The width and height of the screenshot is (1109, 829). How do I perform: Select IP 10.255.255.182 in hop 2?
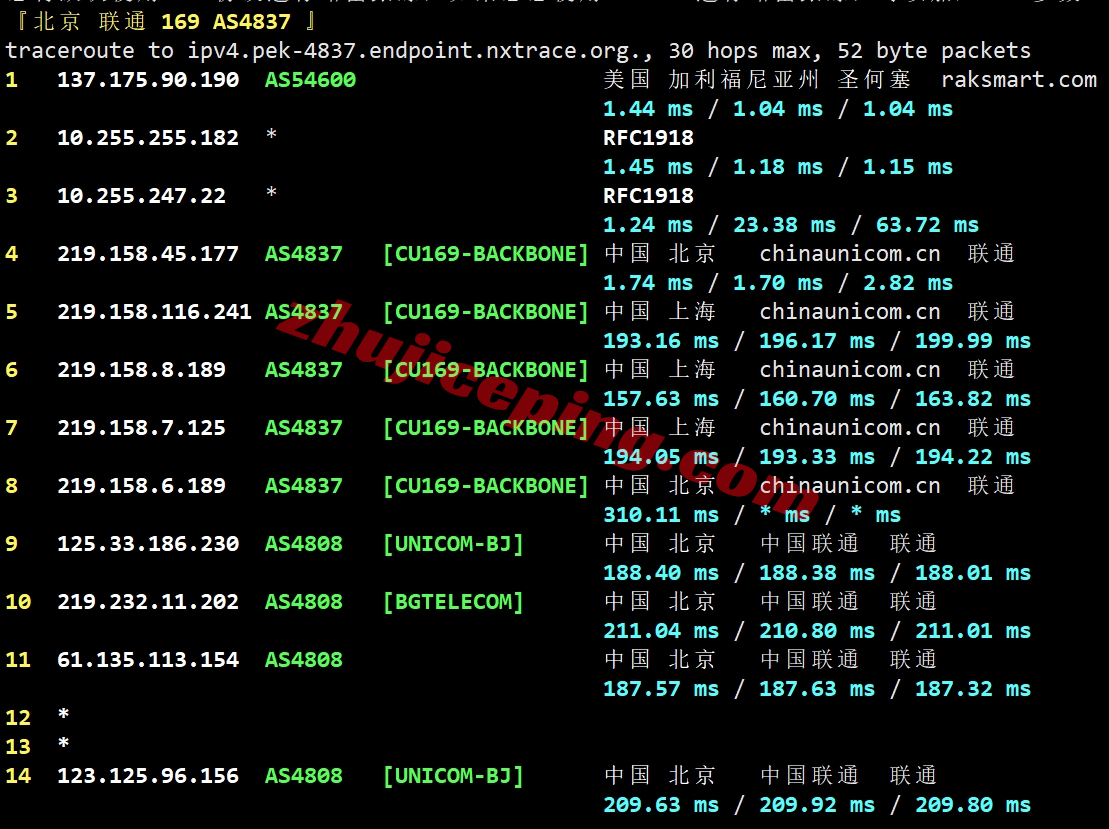click(148, 137)
